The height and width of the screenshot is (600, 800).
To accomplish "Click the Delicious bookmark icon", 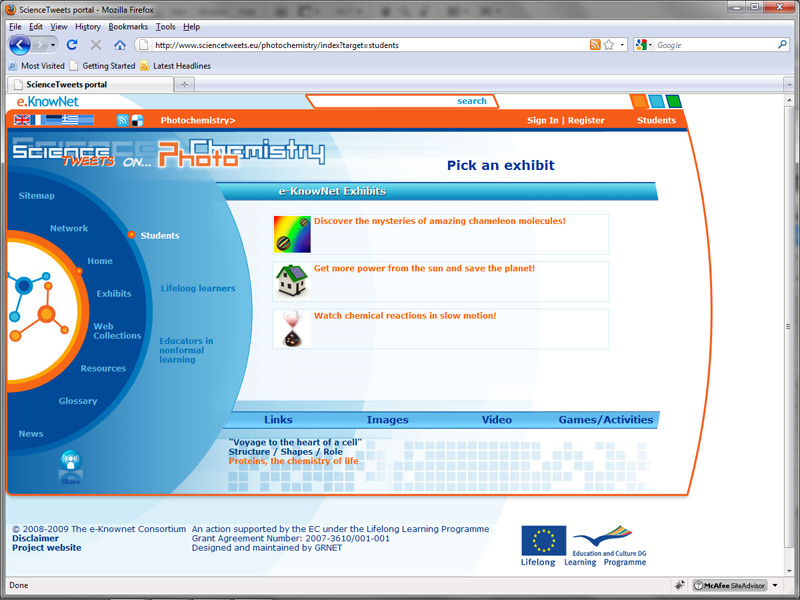I will (x=137, y=120).
